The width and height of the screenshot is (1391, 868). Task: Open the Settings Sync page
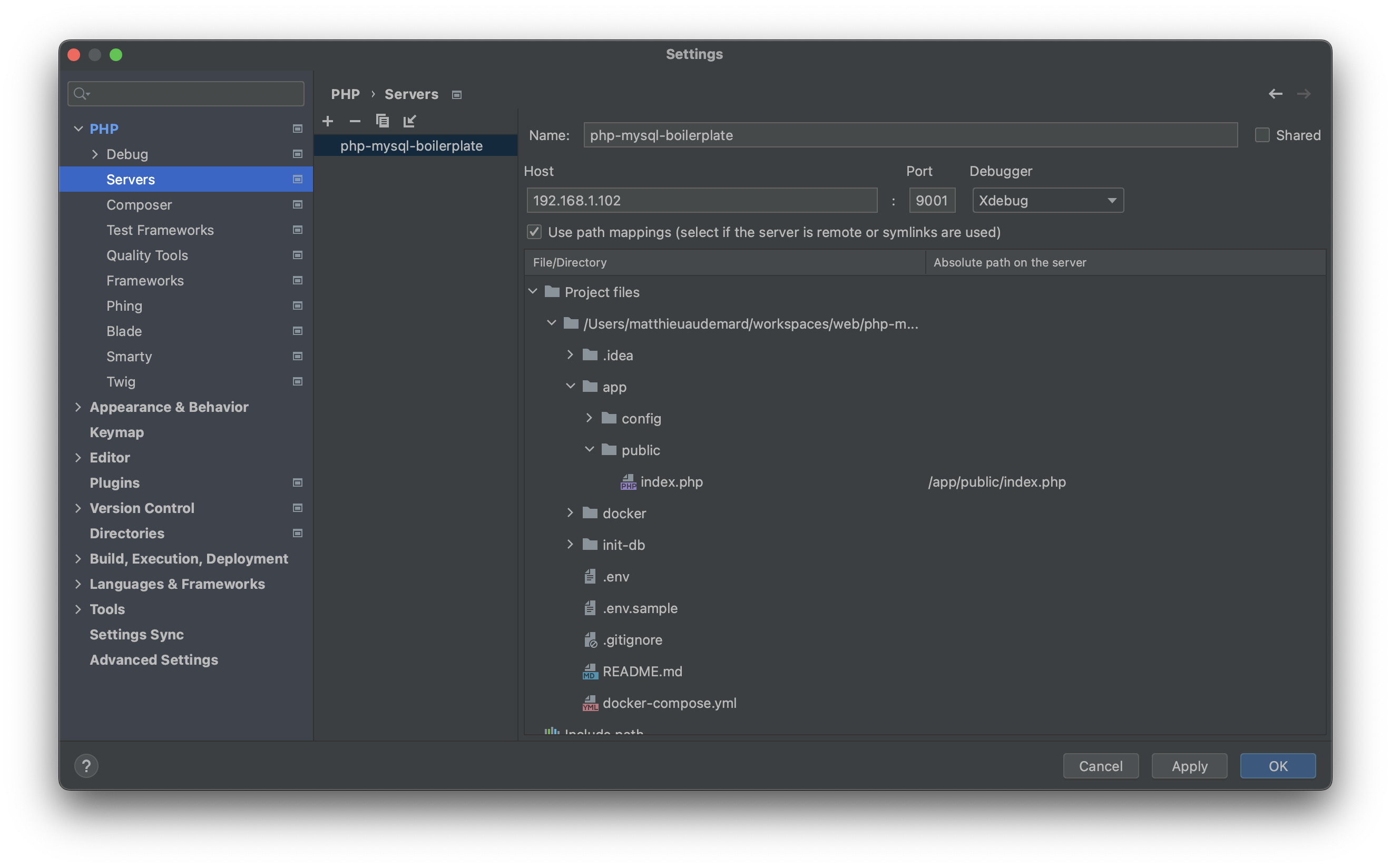pos(186,634)
